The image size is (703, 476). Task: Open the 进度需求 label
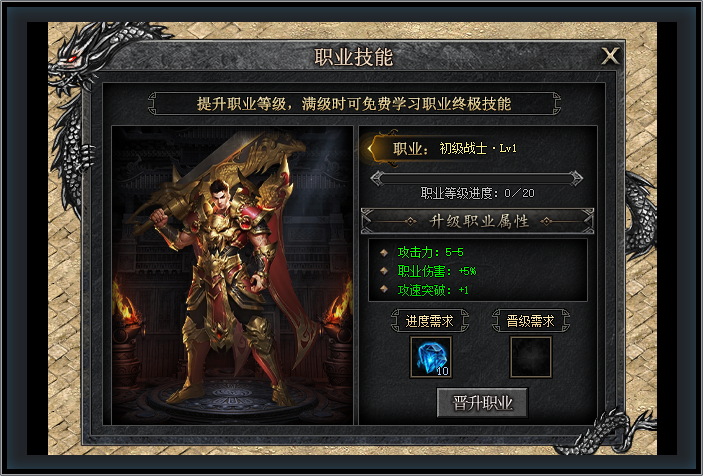coord(430,321)
